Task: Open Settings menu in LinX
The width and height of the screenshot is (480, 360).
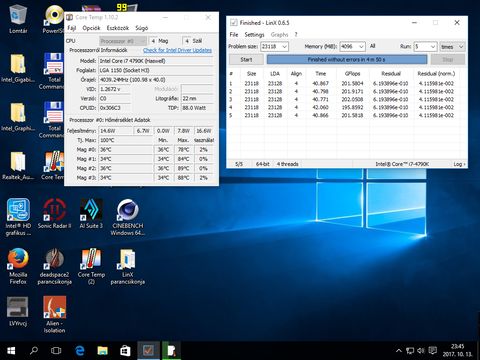Action: click(254, 34)
